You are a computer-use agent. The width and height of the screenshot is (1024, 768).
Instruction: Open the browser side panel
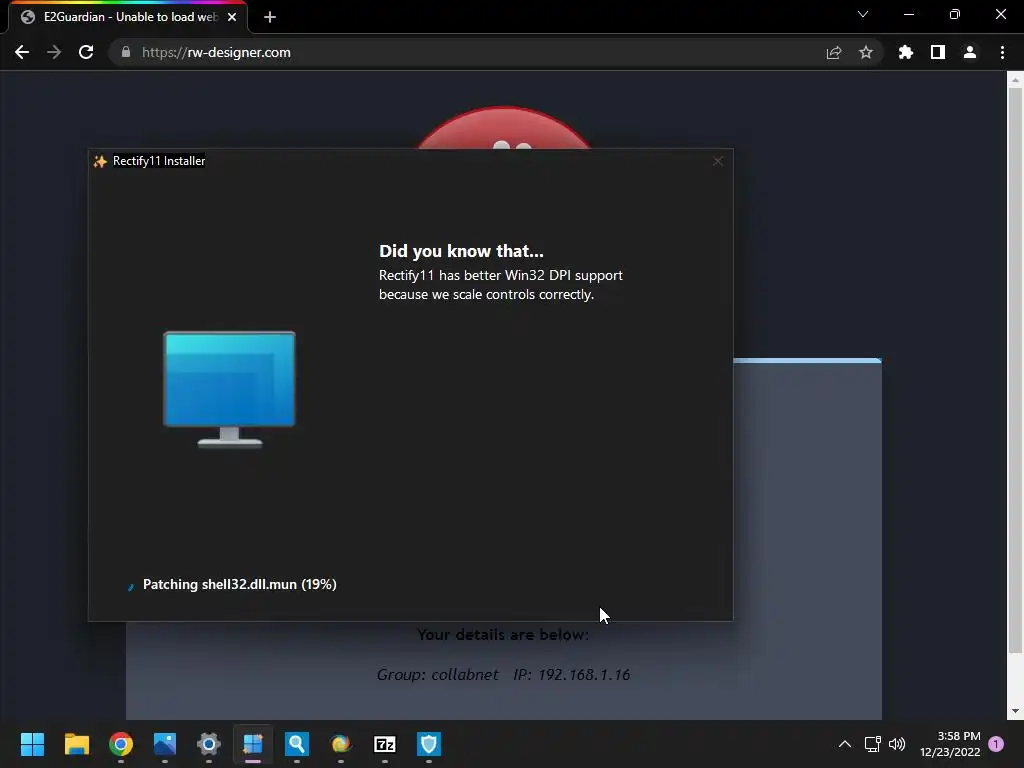937,52
